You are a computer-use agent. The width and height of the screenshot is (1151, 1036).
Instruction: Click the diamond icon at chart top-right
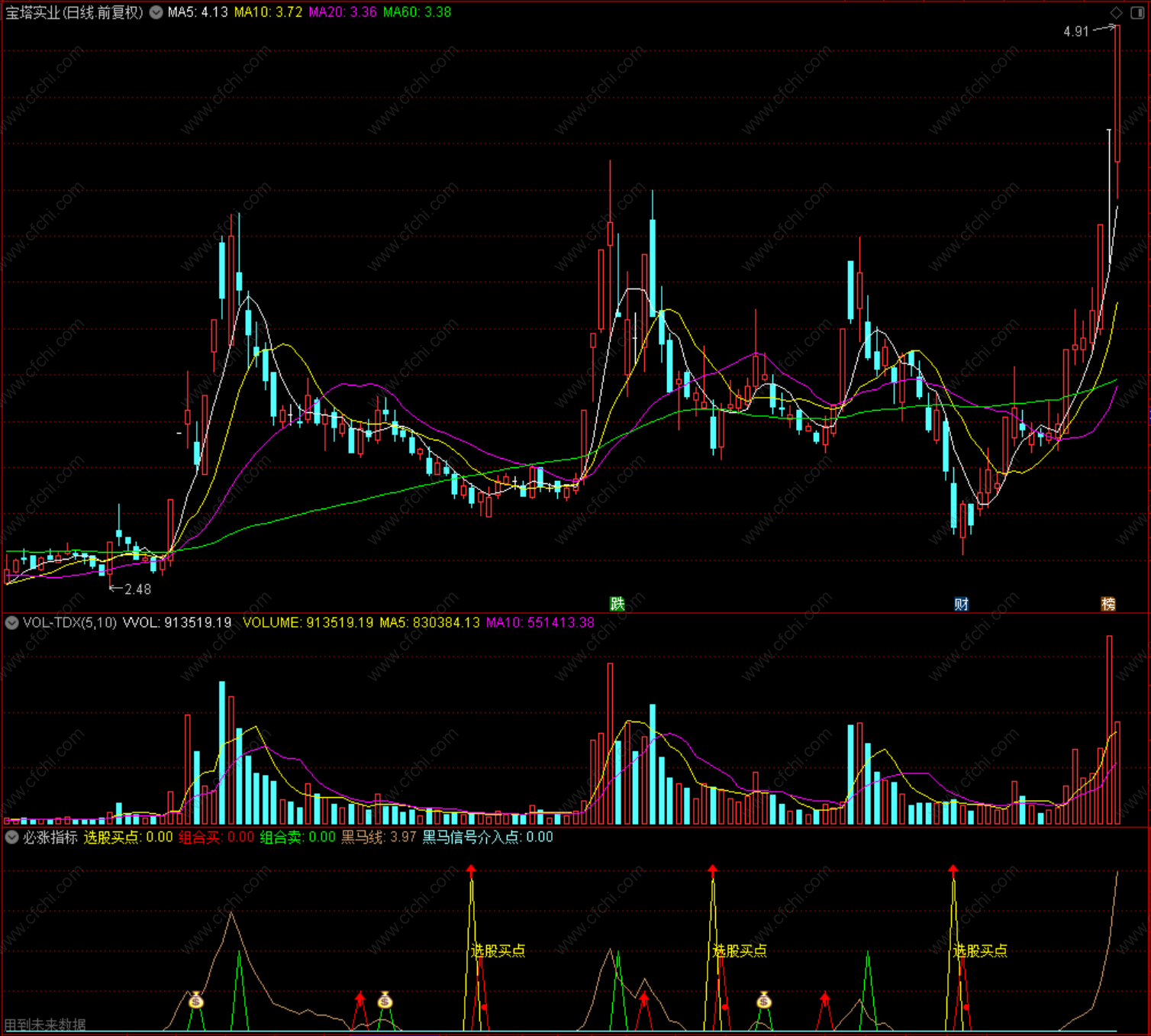[x=1116, y=12]
